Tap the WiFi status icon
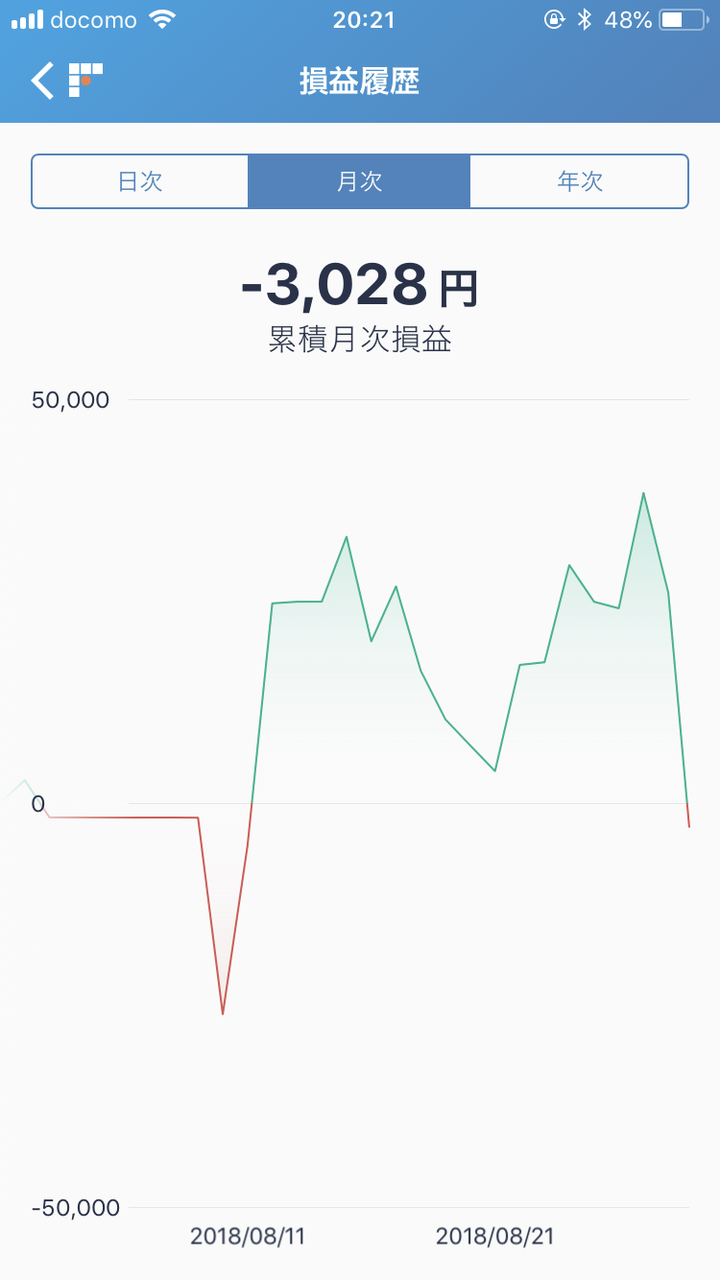 pos(160,19)
